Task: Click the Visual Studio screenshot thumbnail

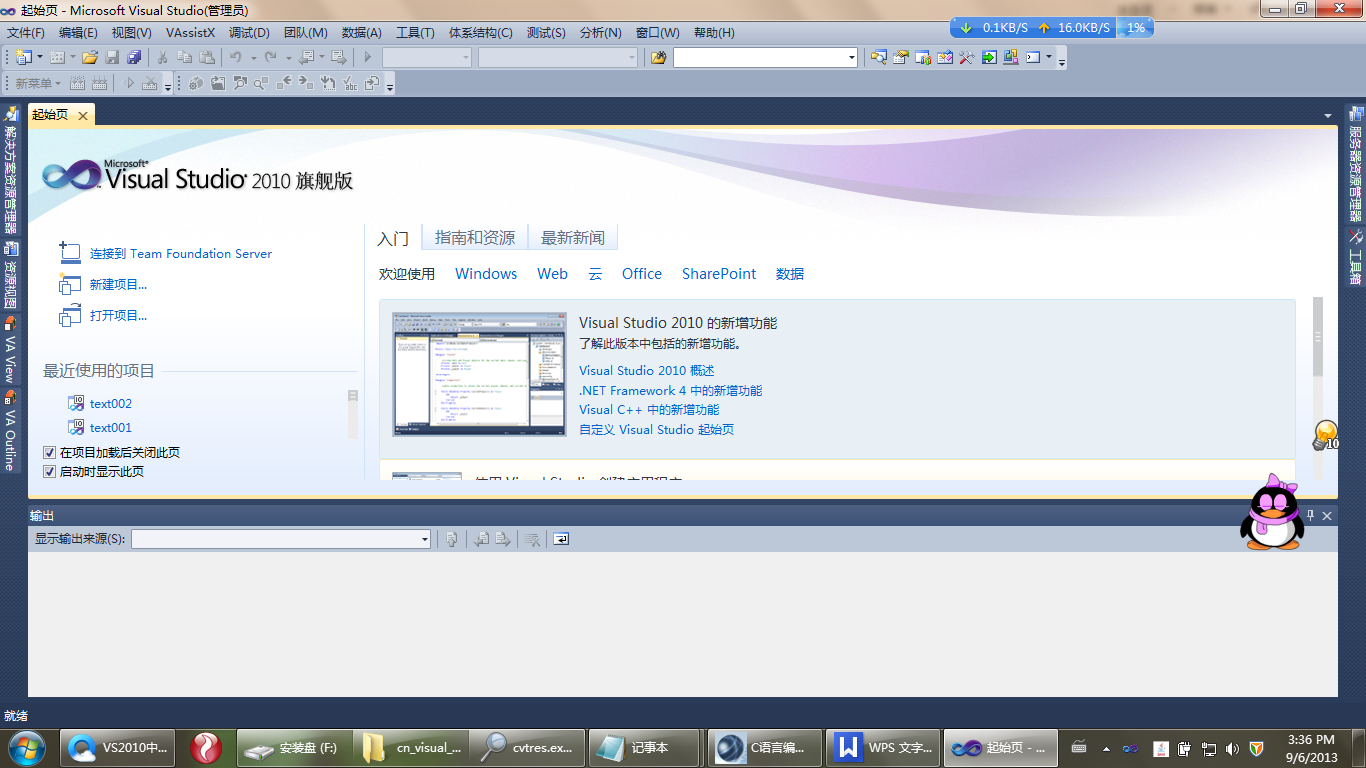Action: (480, 374)
